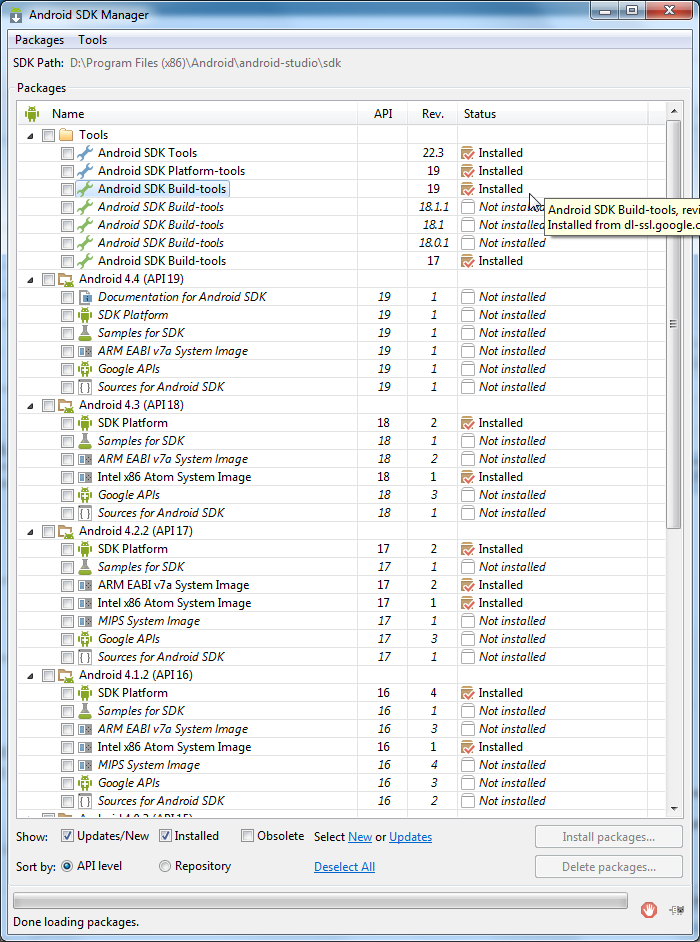Check the Android SDK Tools checkbox
Image resolution: width=700 pixels, height=942 pixels.
click(67, 153)
